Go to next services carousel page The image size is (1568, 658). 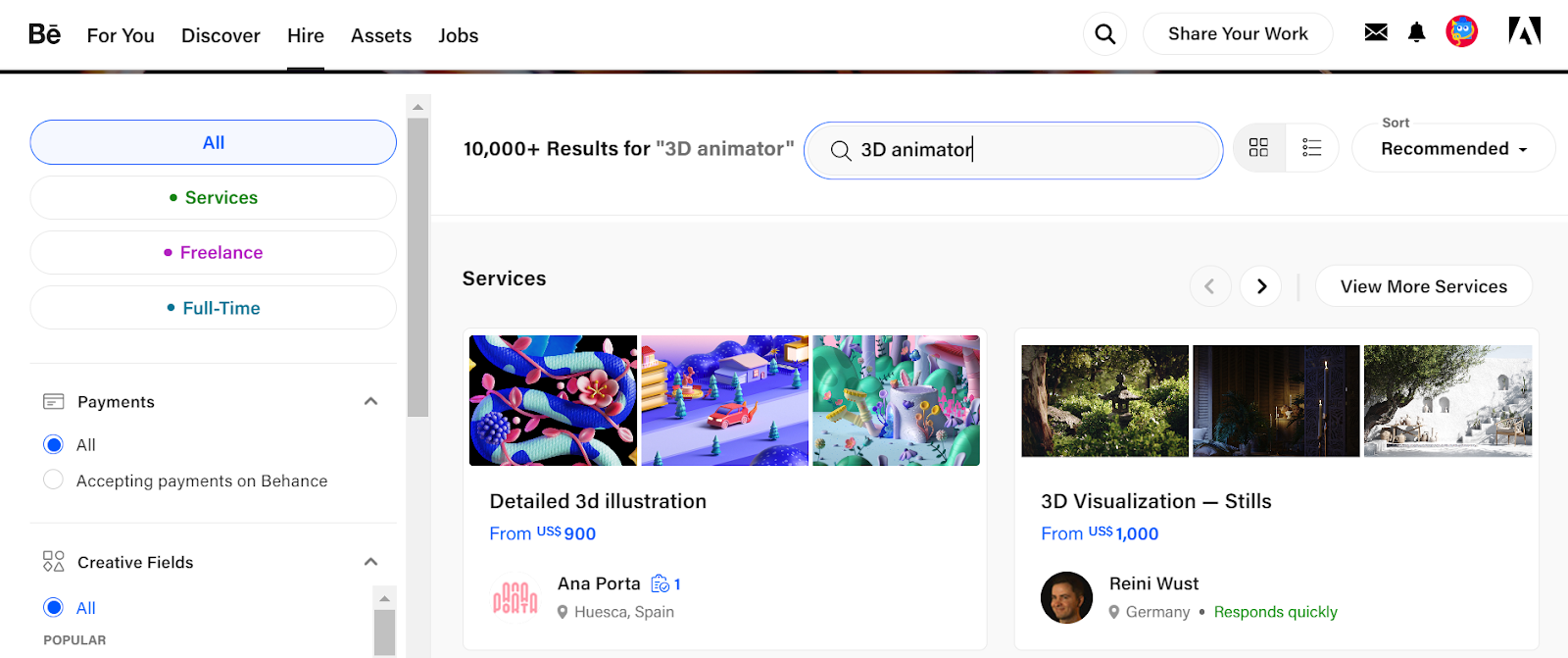[1261, 286]
